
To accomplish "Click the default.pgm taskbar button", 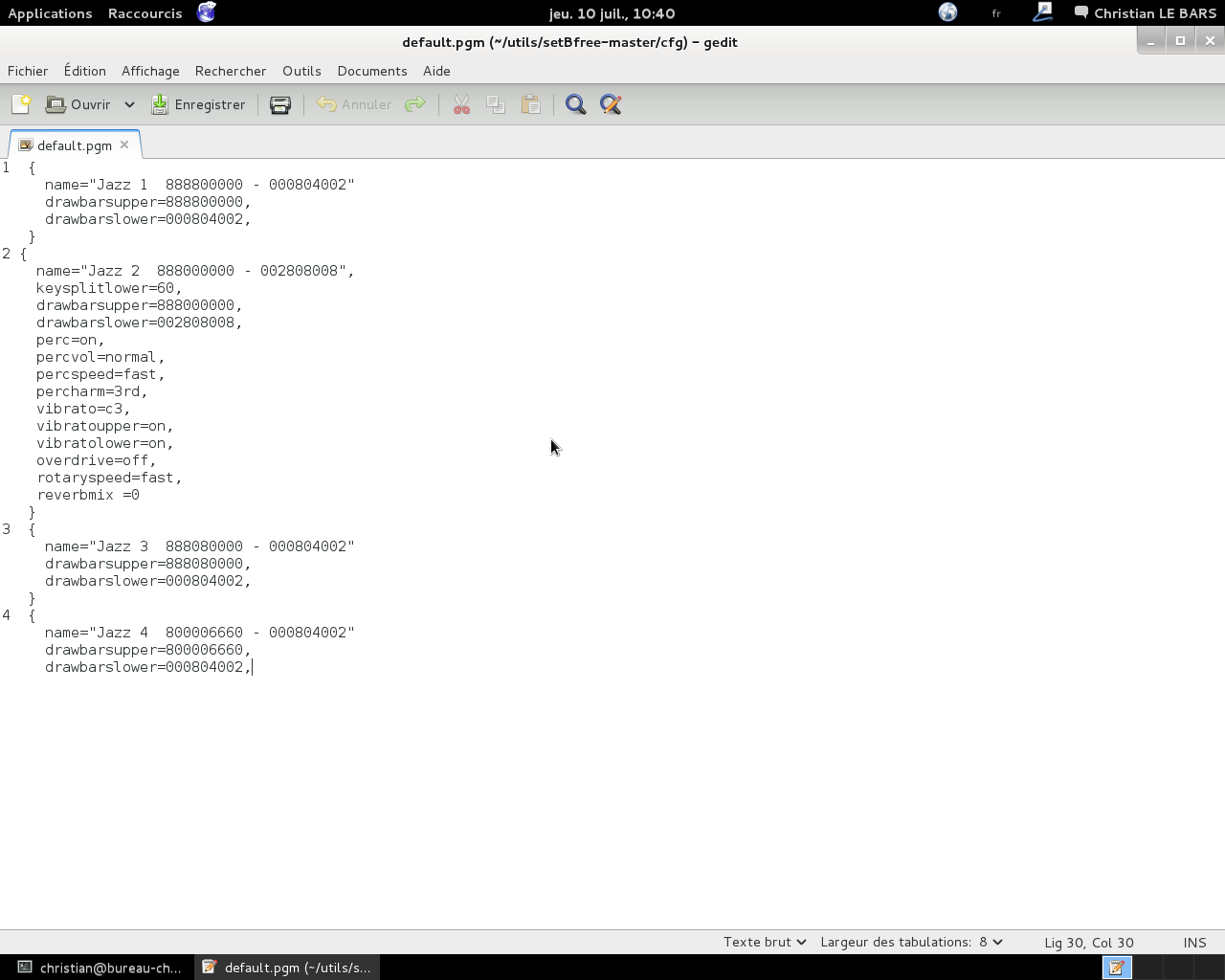I will (287, 968).
